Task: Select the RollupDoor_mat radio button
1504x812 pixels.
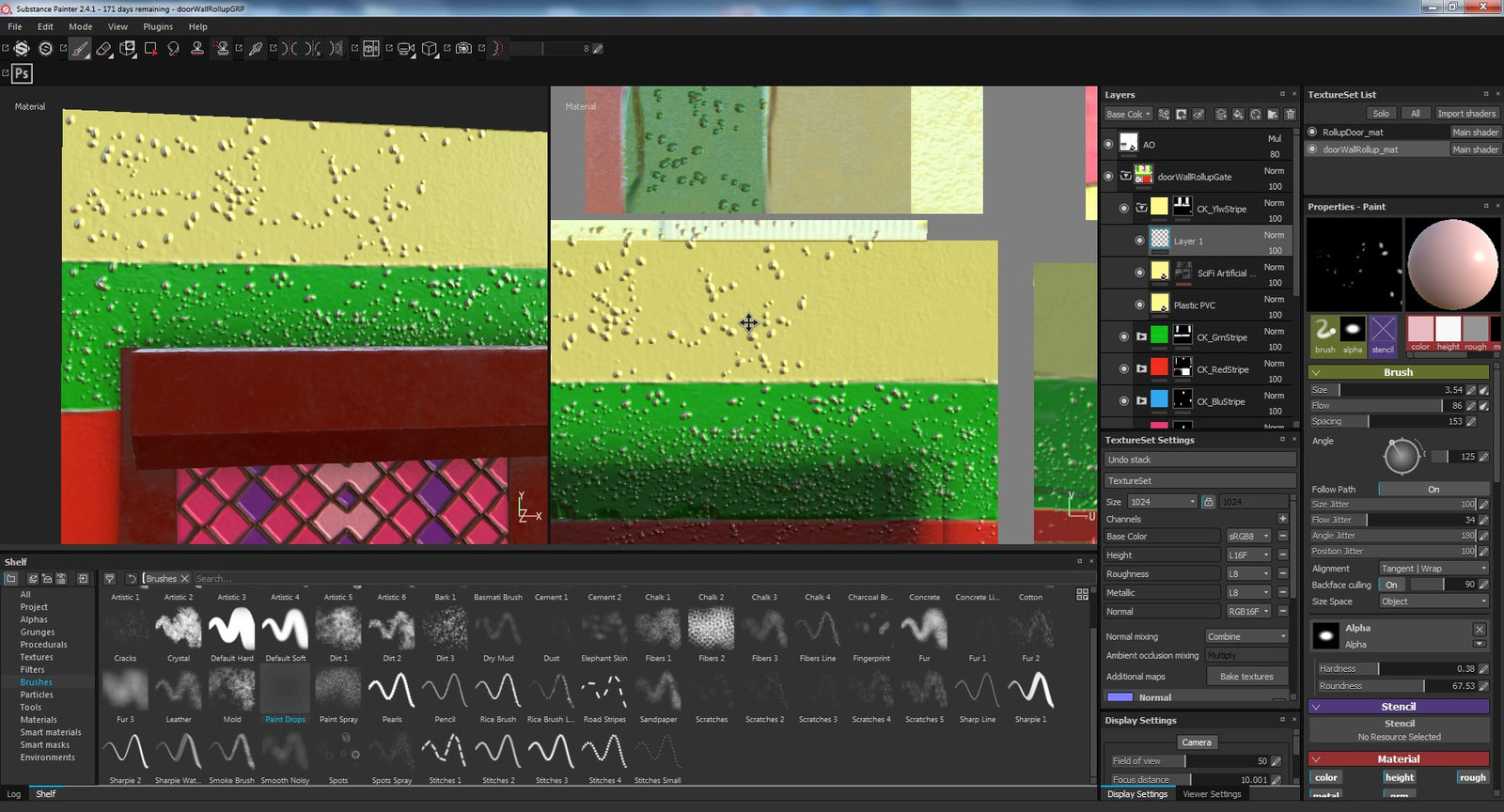Action: point(1312,133)
